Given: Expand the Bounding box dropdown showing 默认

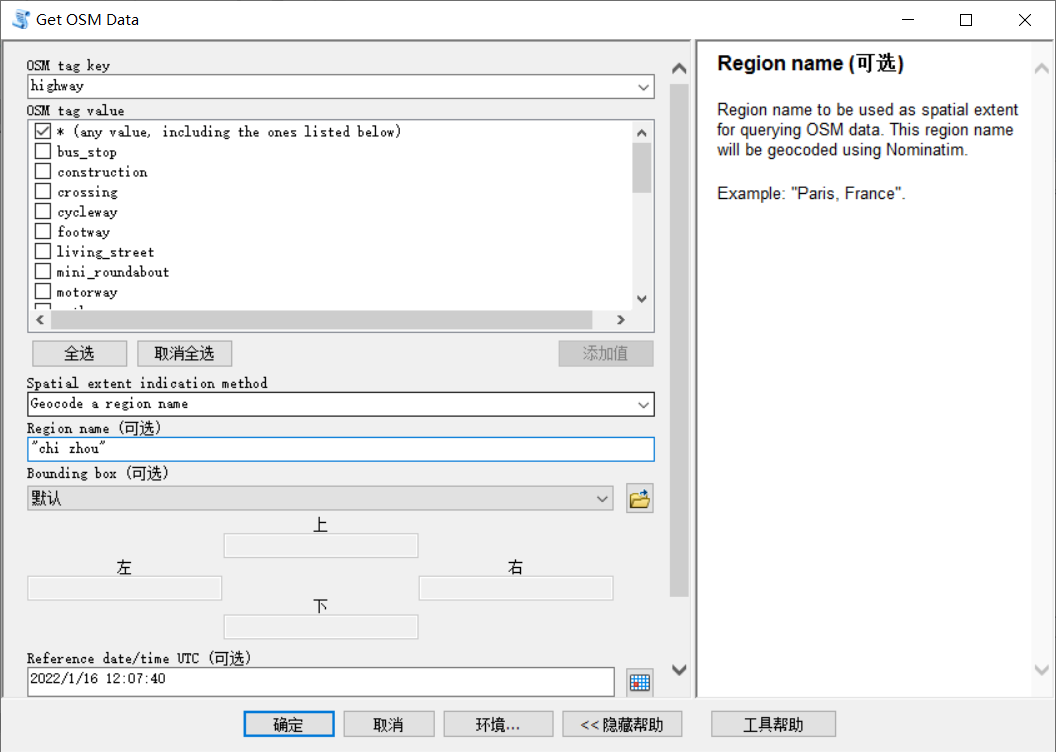Looking at the screenshot, I should [602, 498].
